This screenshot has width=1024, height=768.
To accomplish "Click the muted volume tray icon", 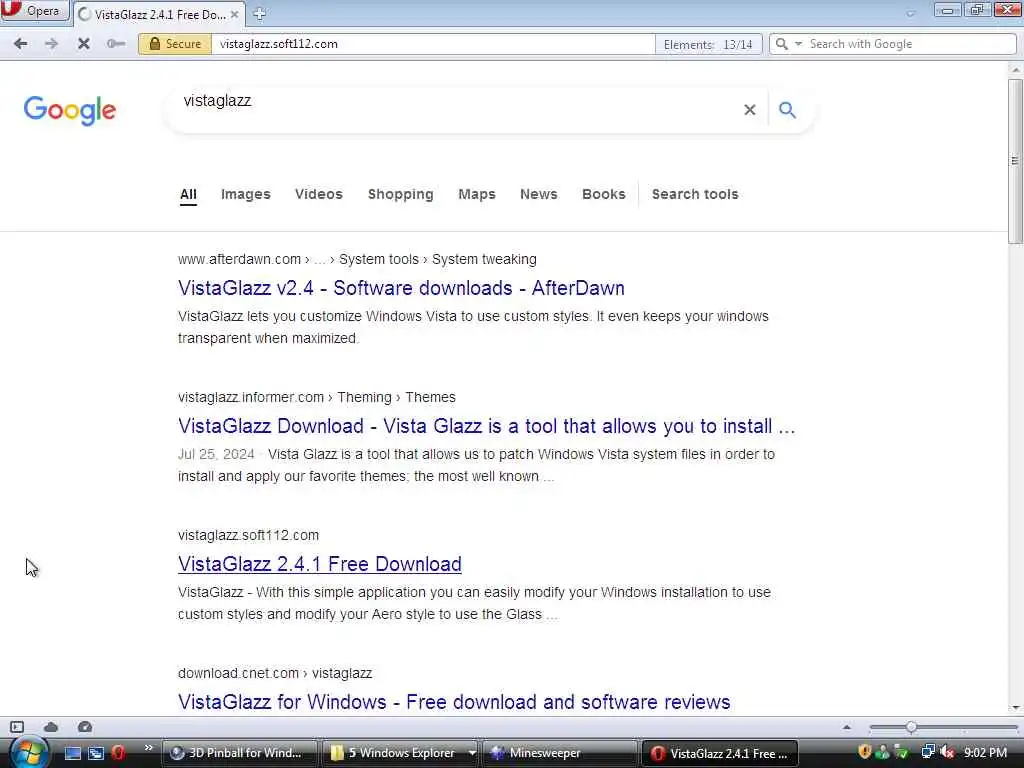I will (x=947, y=752).
